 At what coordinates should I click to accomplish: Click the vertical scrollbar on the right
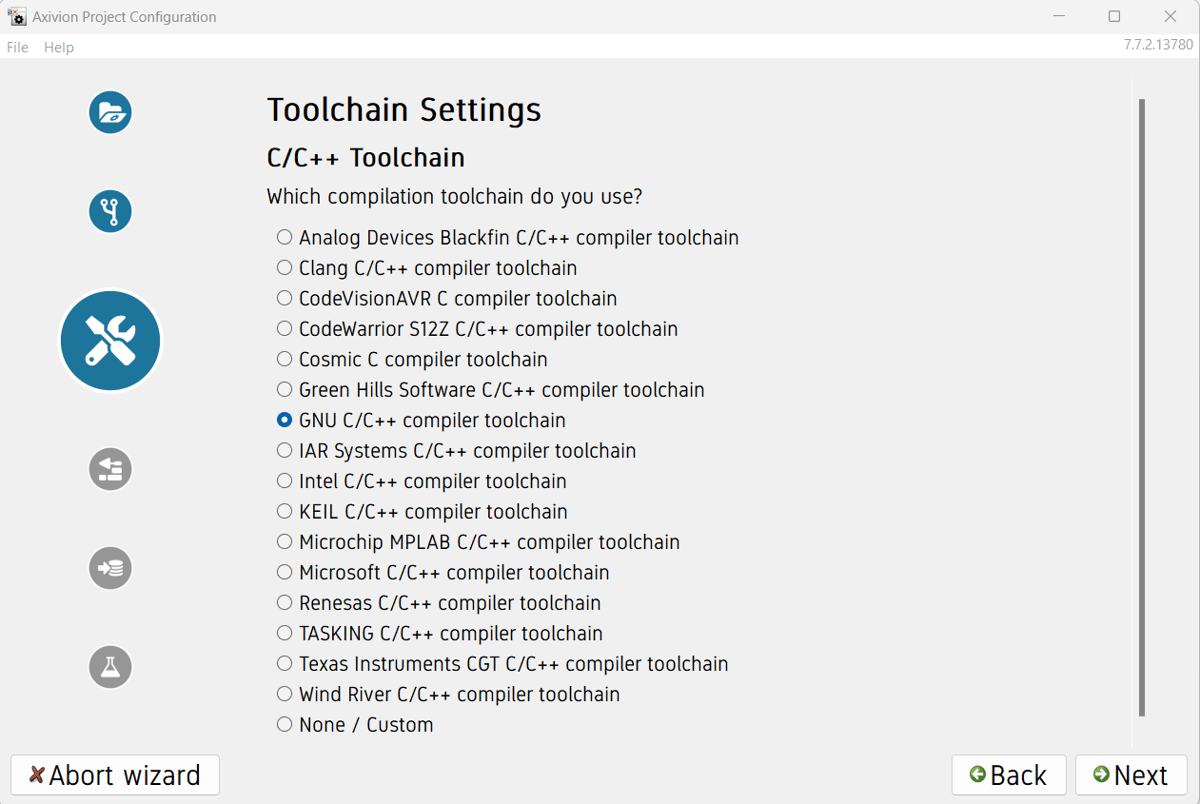(x=1142, y=400)
